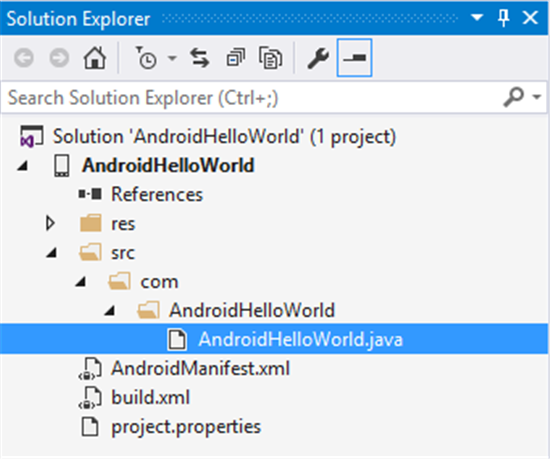Expand the res folder
550x459 pixels.
click(x=50, y=223)
